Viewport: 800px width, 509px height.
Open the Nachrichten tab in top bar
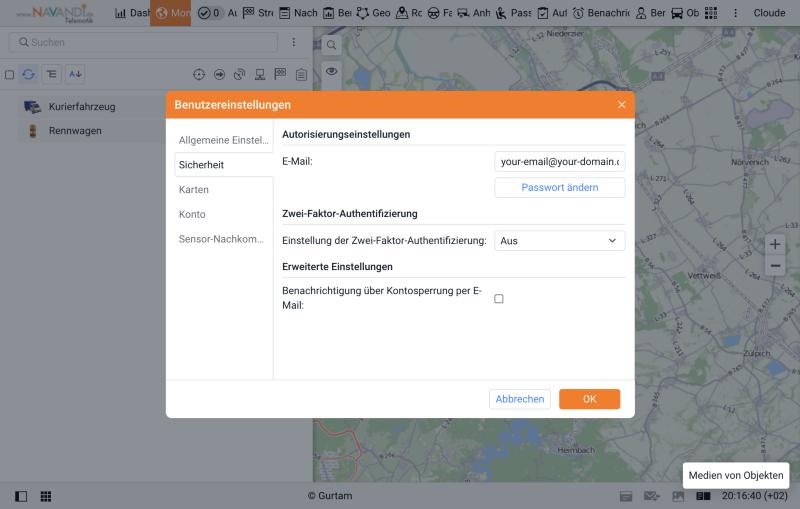[298, 13]
